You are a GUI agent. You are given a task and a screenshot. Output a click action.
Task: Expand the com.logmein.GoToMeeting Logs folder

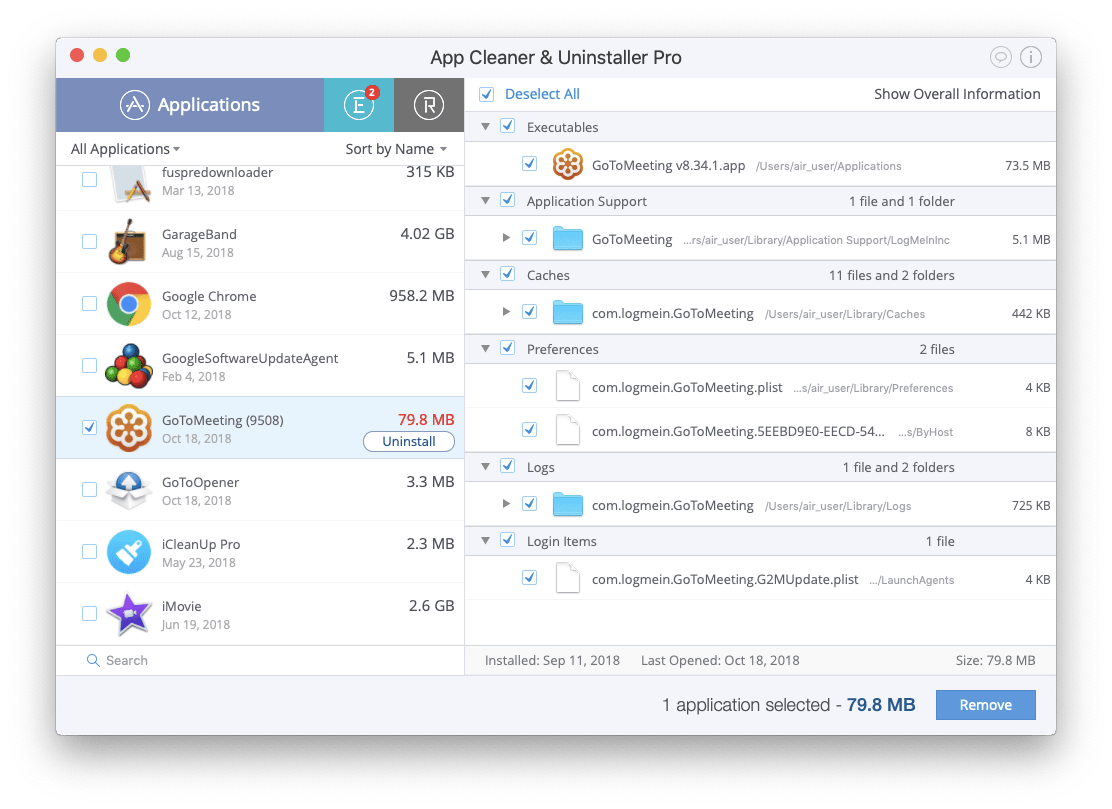pyautogui.click(x=506, y=504)
